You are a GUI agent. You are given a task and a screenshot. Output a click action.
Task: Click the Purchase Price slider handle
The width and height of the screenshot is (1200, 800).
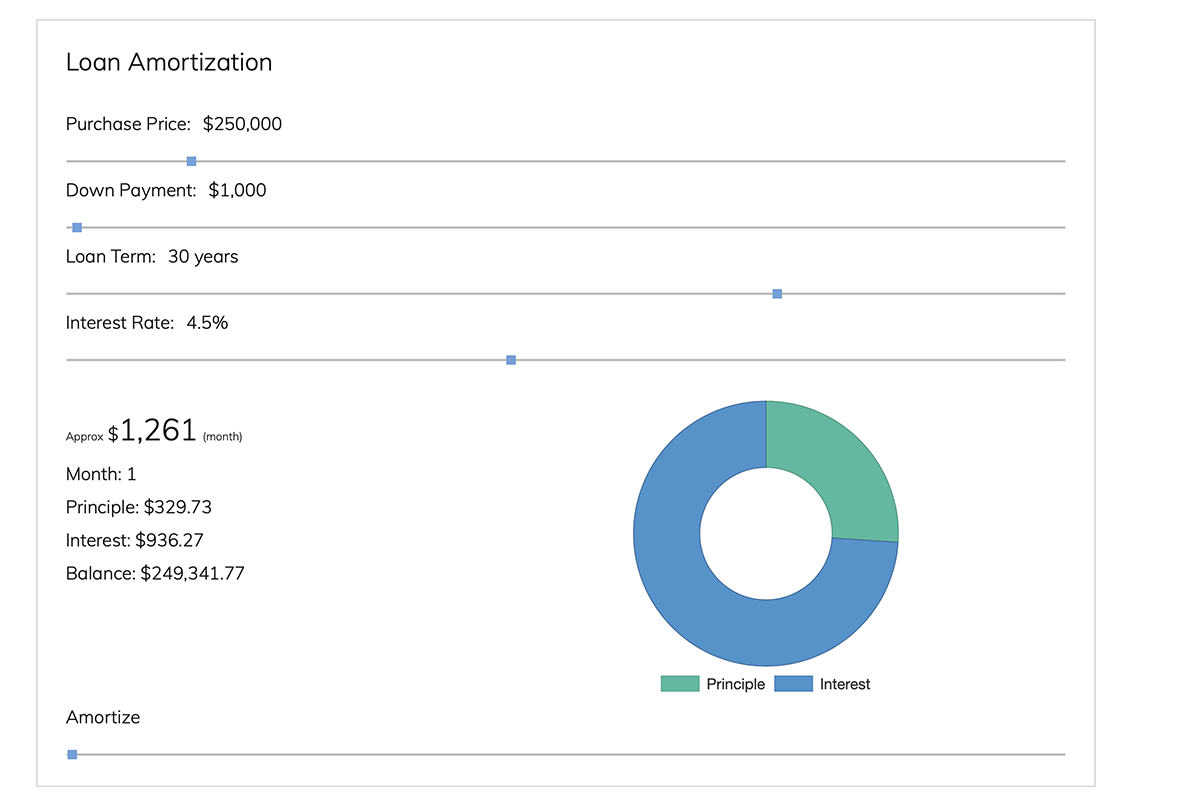pyautogui.click(x=191, y=161)
